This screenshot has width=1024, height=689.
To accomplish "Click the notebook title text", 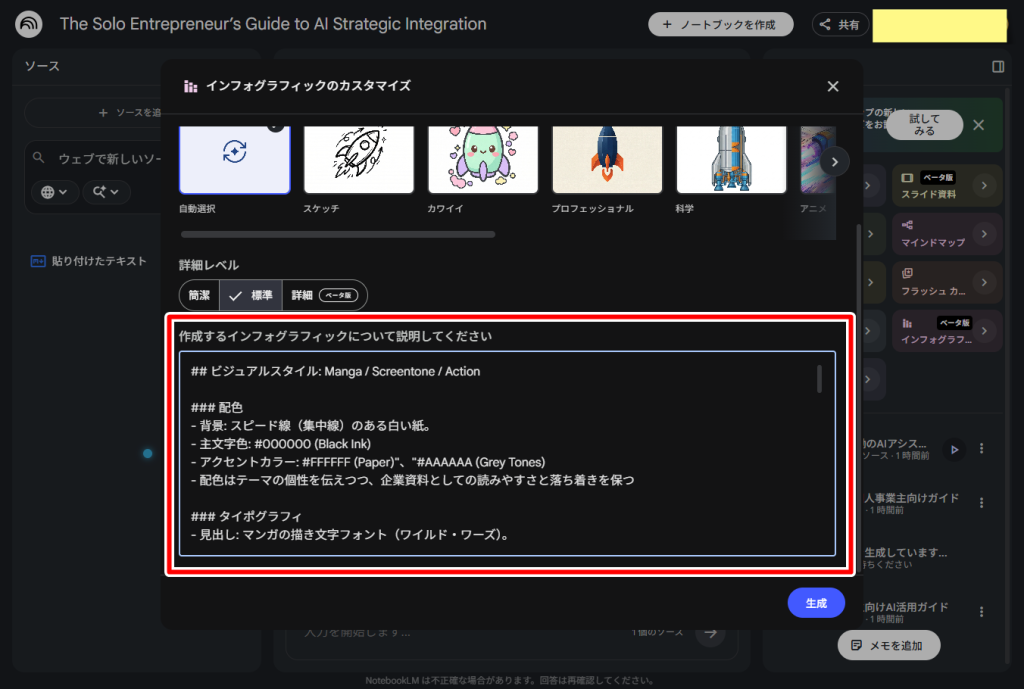I will [x=273, y=24].
